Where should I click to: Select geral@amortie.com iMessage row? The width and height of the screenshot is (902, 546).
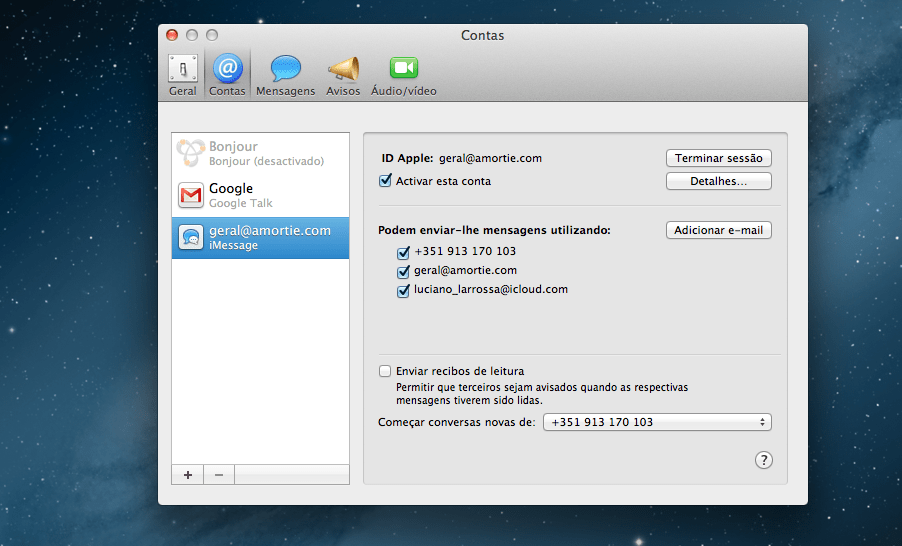click(x=261, y=238)
